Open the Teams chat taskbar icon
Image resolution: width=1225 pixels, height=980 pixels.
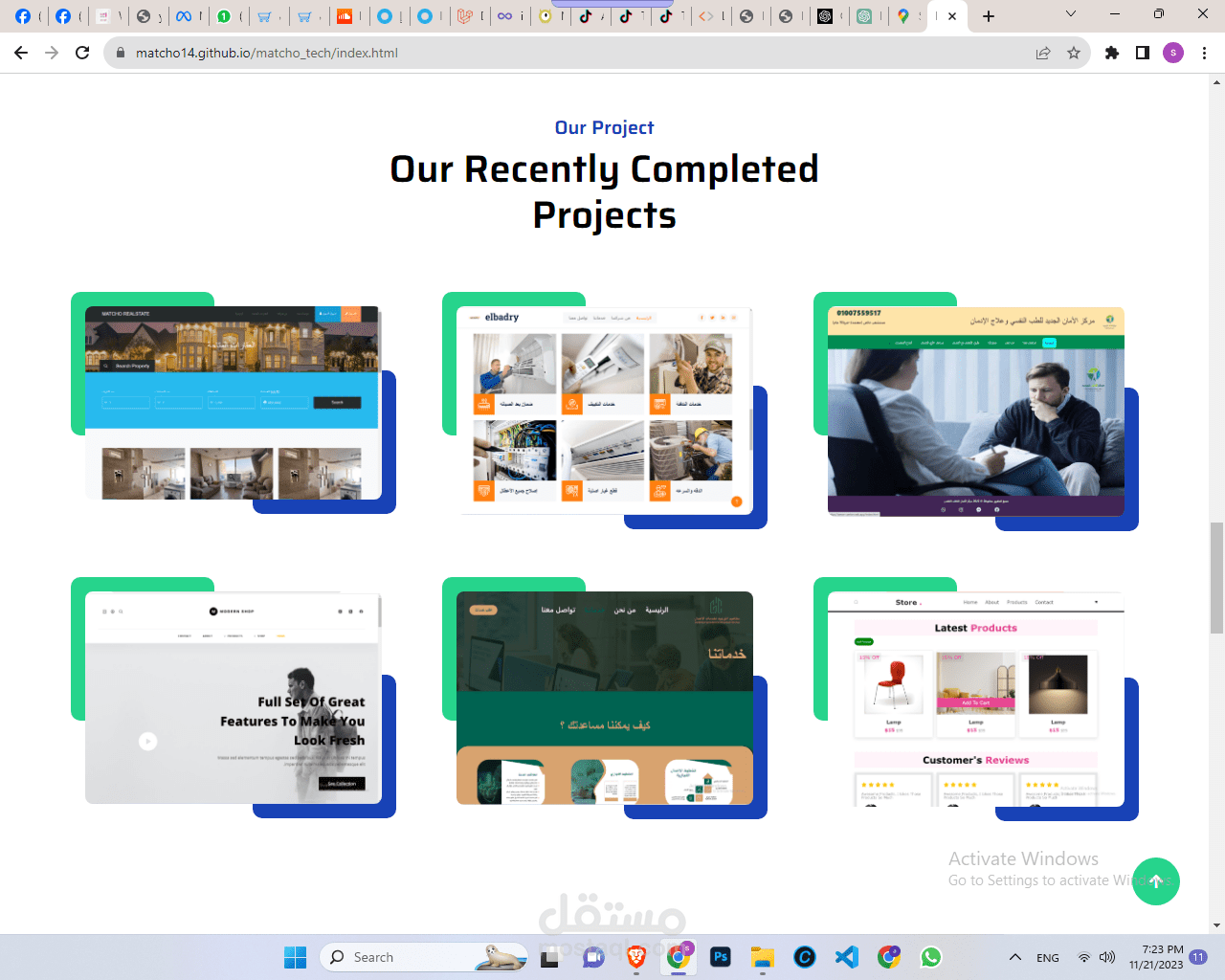[x=593, y=957]
